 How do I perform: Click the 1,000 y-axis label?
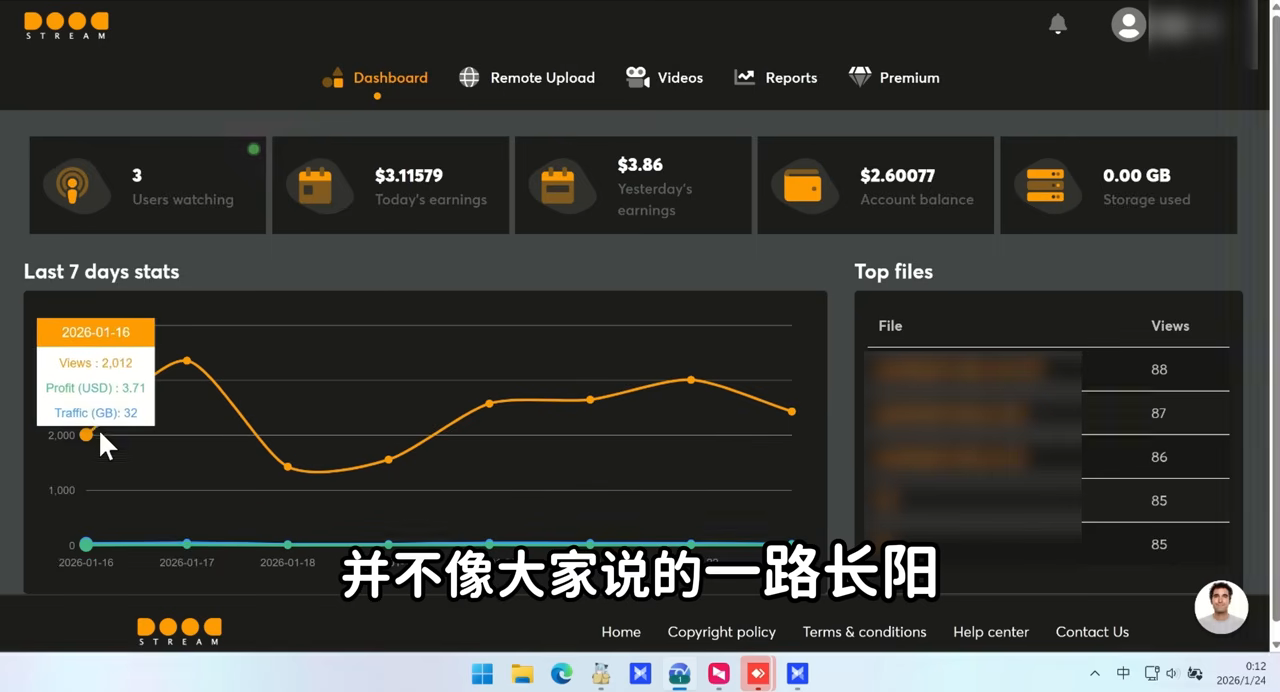pos(62,490)
